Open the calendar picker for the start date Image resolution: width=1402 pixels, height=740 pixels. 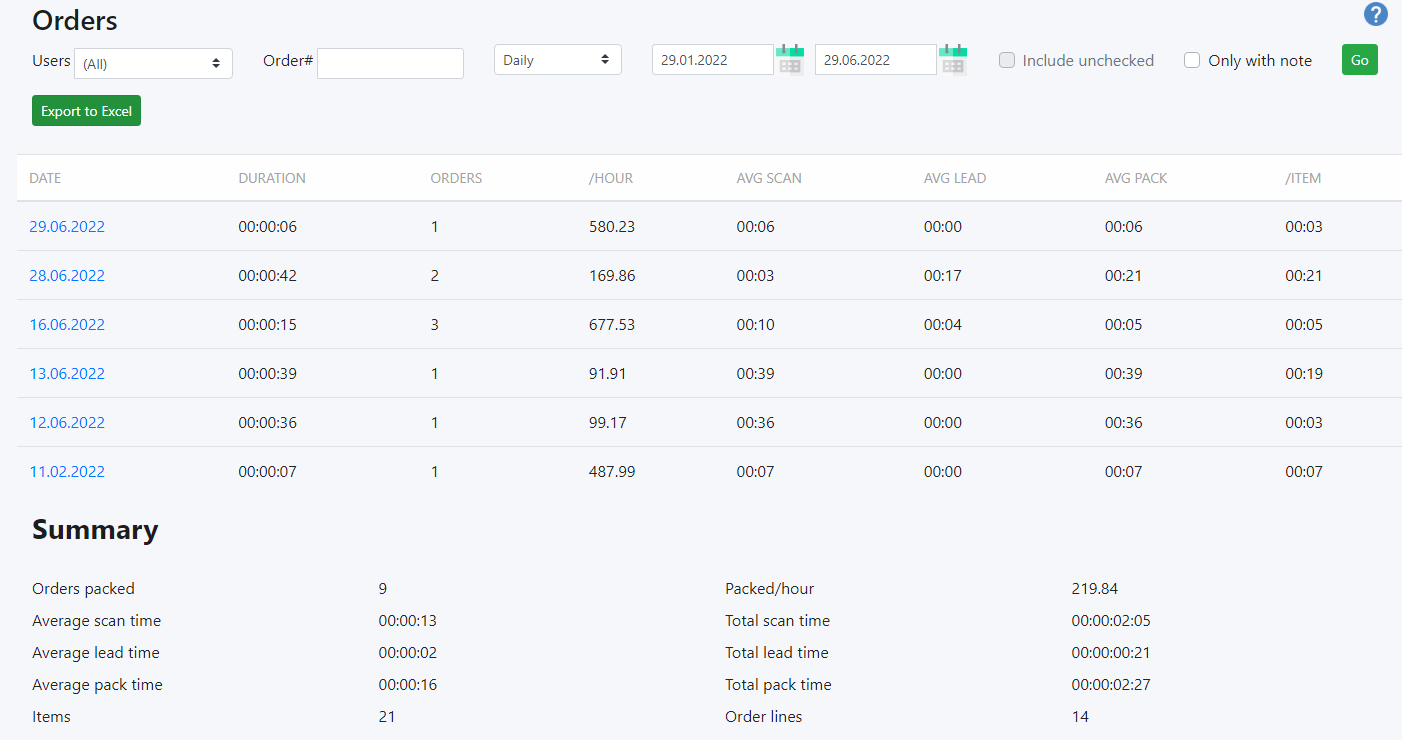(x=790, y=60)
